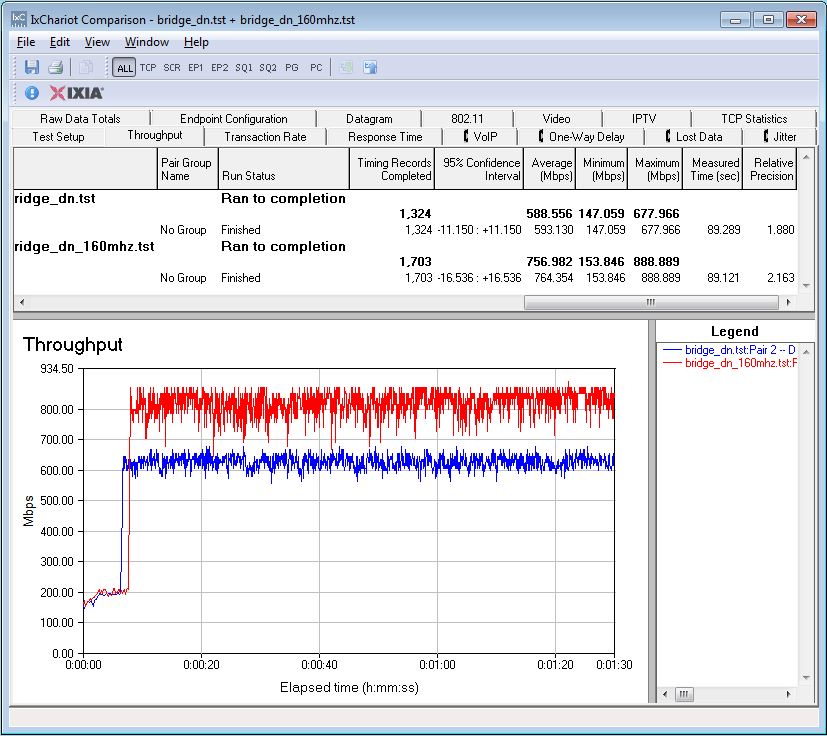Switch to Test Setup tab
The image size is (827, 736).
[x=58, y=137]
